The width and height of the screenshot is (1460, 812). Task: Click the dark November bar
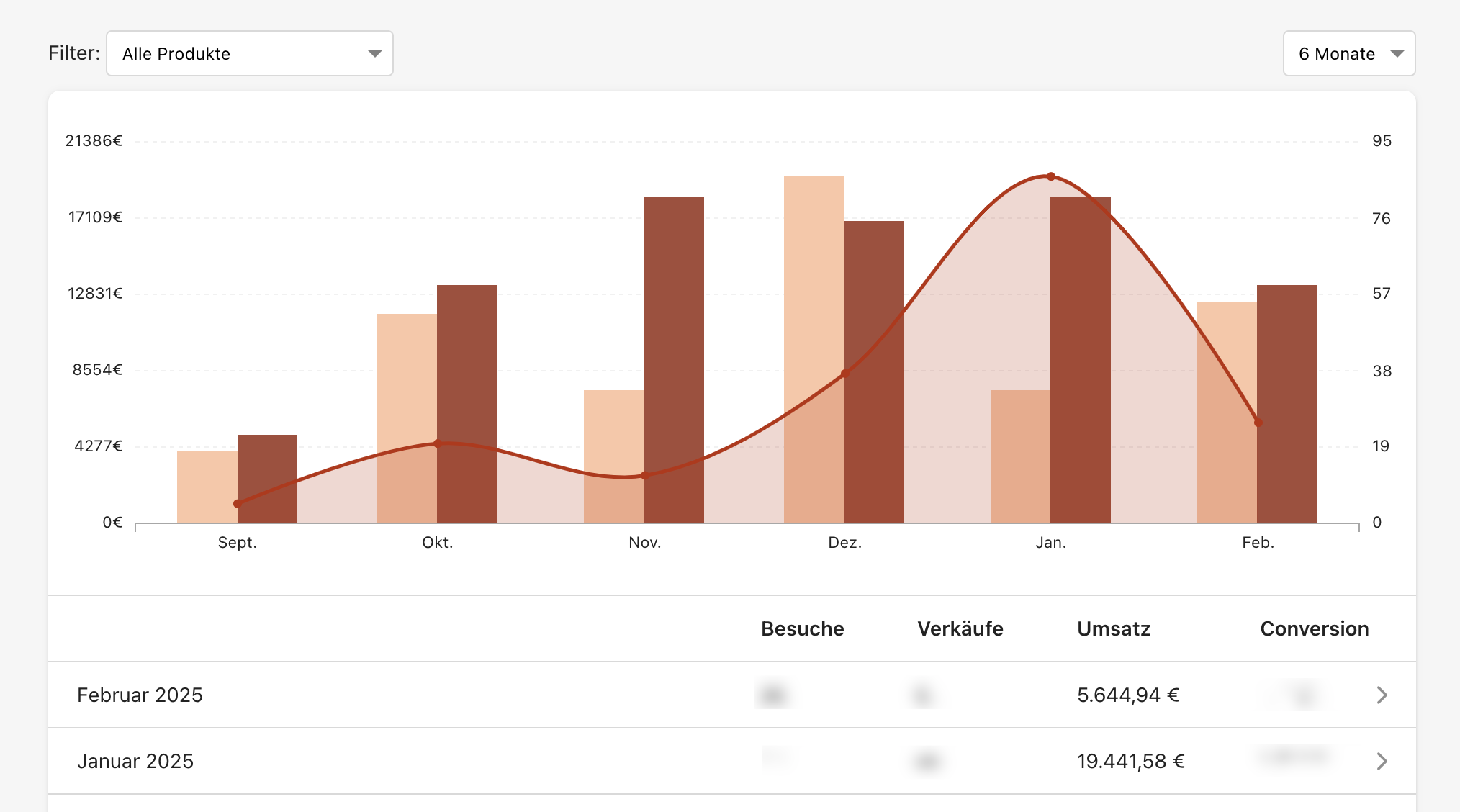(674, 359)
